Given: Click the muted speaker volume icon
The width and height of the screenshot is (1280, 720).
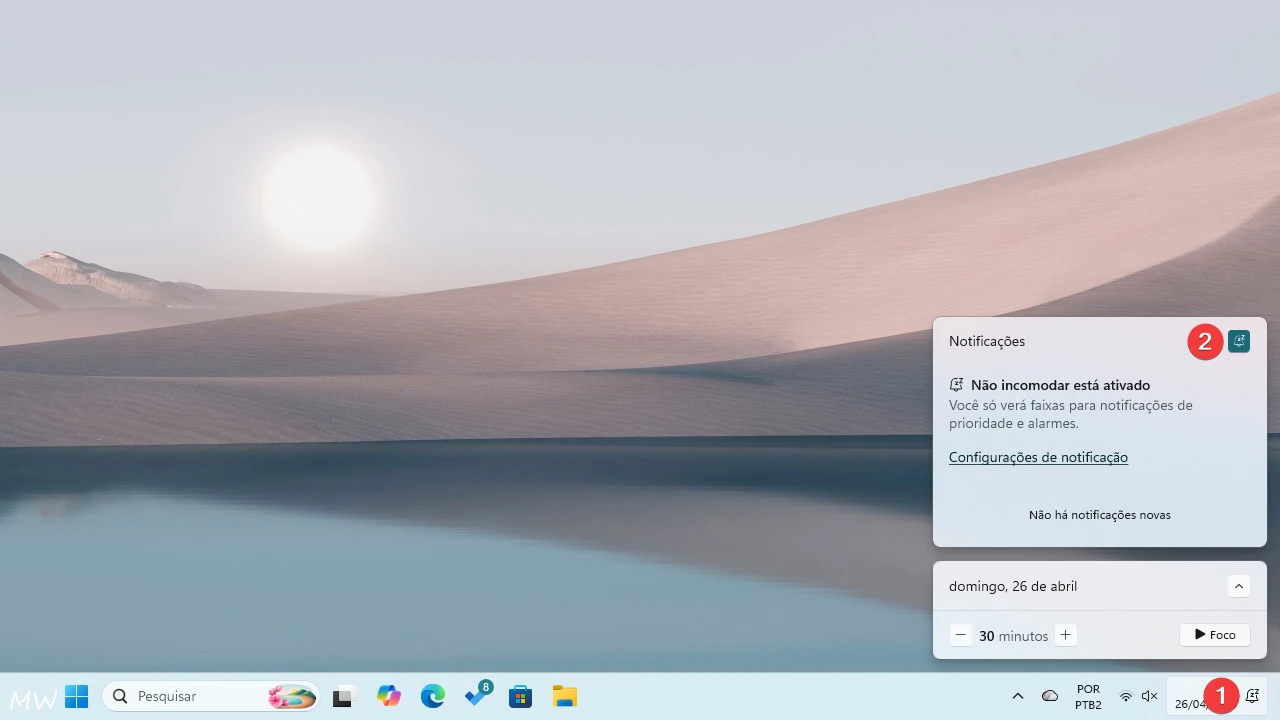Looking at the screenshot, I should point(1149,696).
